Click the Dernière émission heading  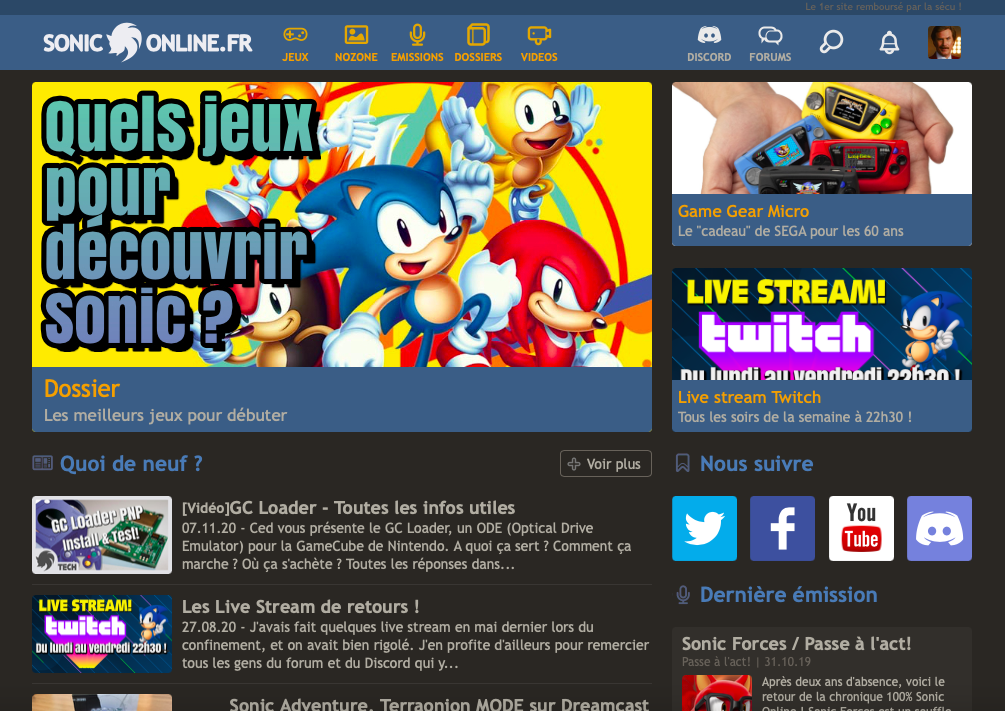pos(788,595)
